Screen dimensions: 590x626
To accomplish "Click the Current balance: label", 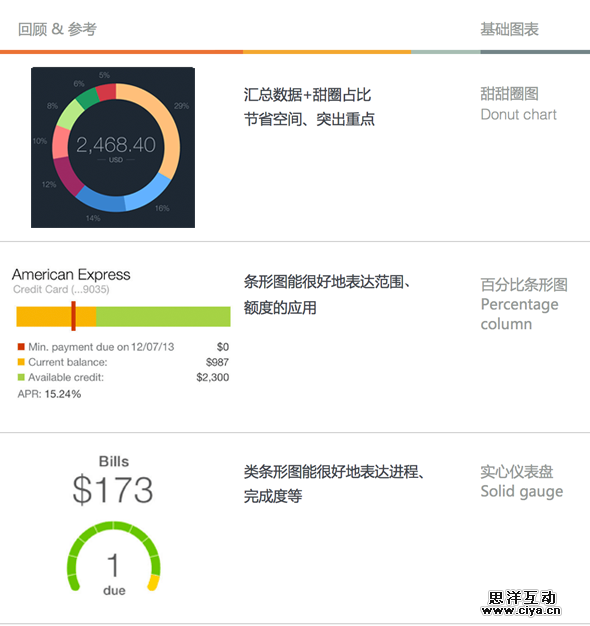I will (68, 362).
